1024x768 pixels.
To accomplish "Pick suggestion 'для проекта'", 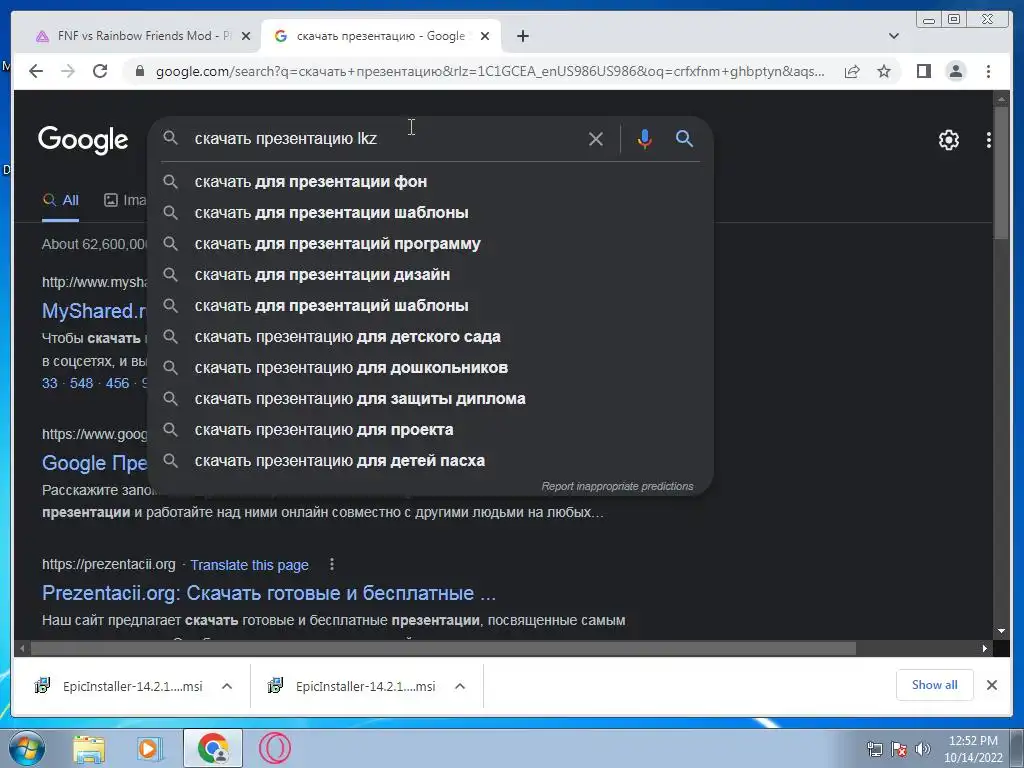I will (430, 430).
